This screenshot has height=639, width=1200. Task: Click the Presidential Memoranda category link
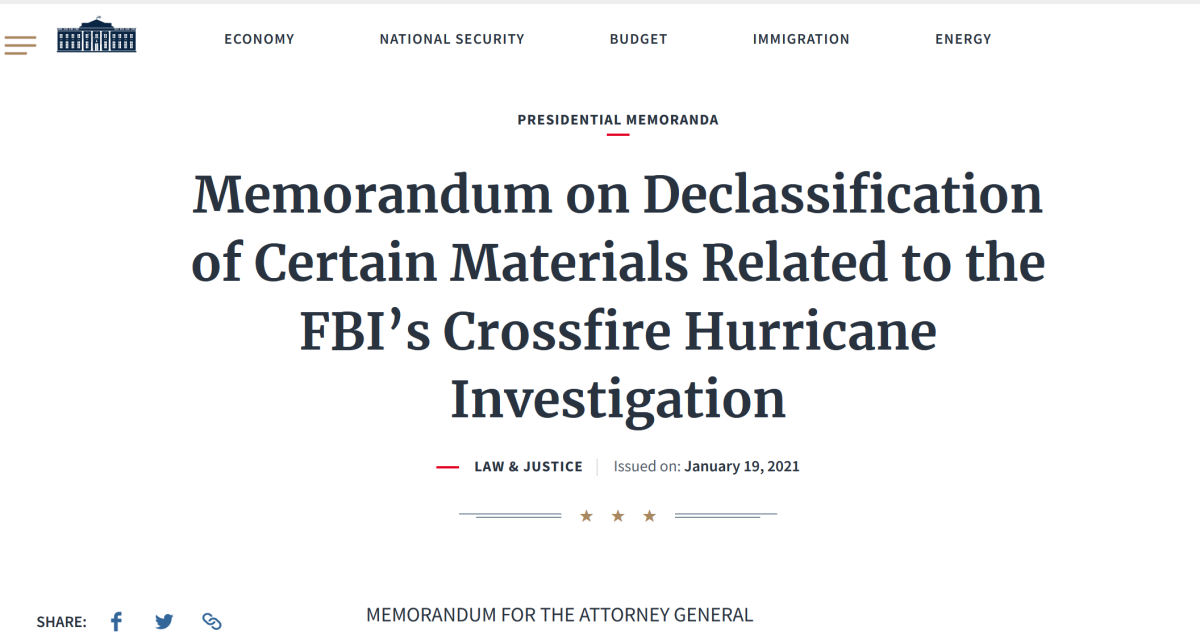point(617,120)
